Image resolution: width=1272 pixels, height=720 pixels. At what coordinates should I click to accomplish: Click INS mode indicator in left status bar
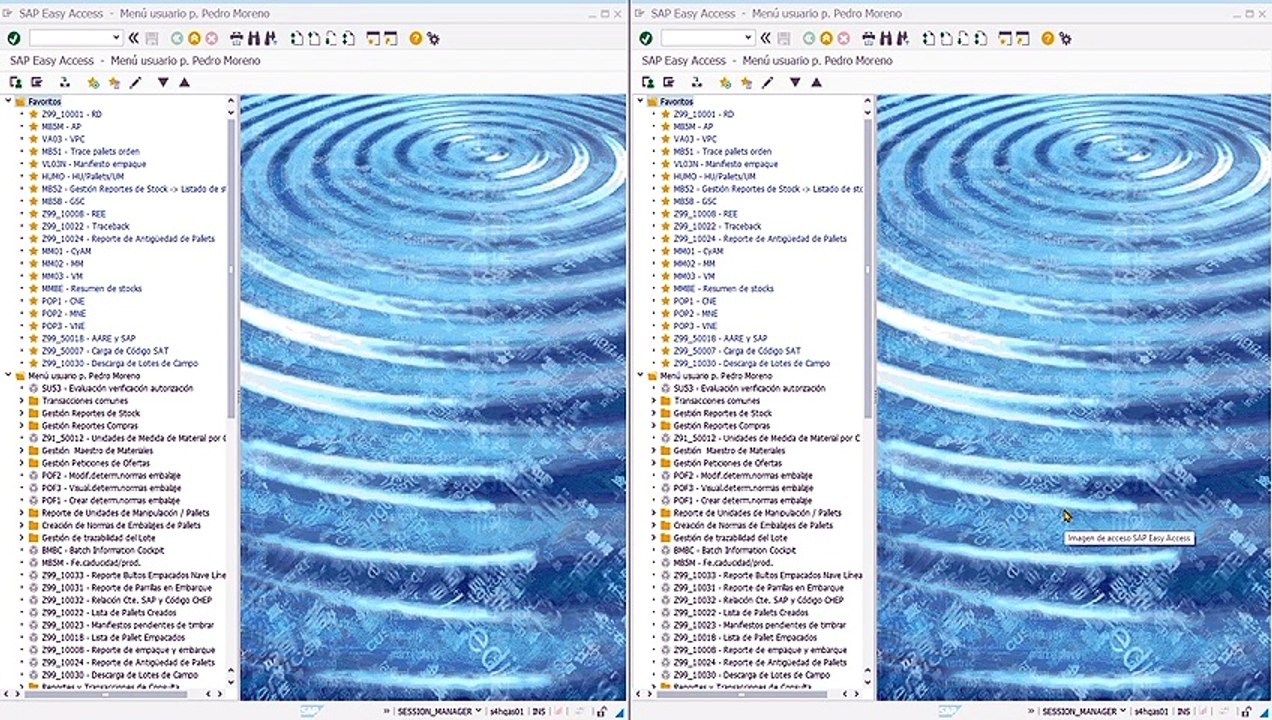pyautogui.click(x=539, y=711)
